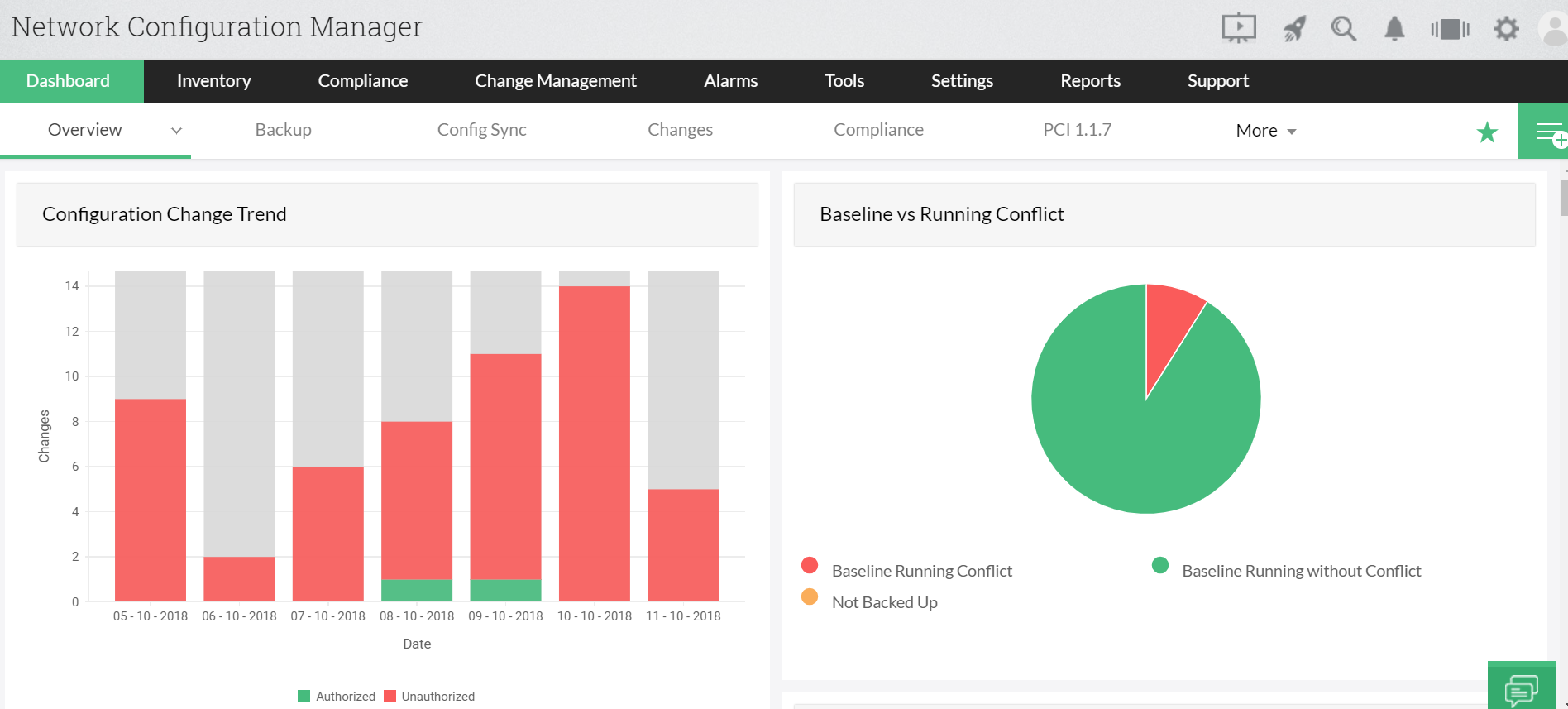
Task: Open notifications bell icon
Action: [x=1394, y=29]
